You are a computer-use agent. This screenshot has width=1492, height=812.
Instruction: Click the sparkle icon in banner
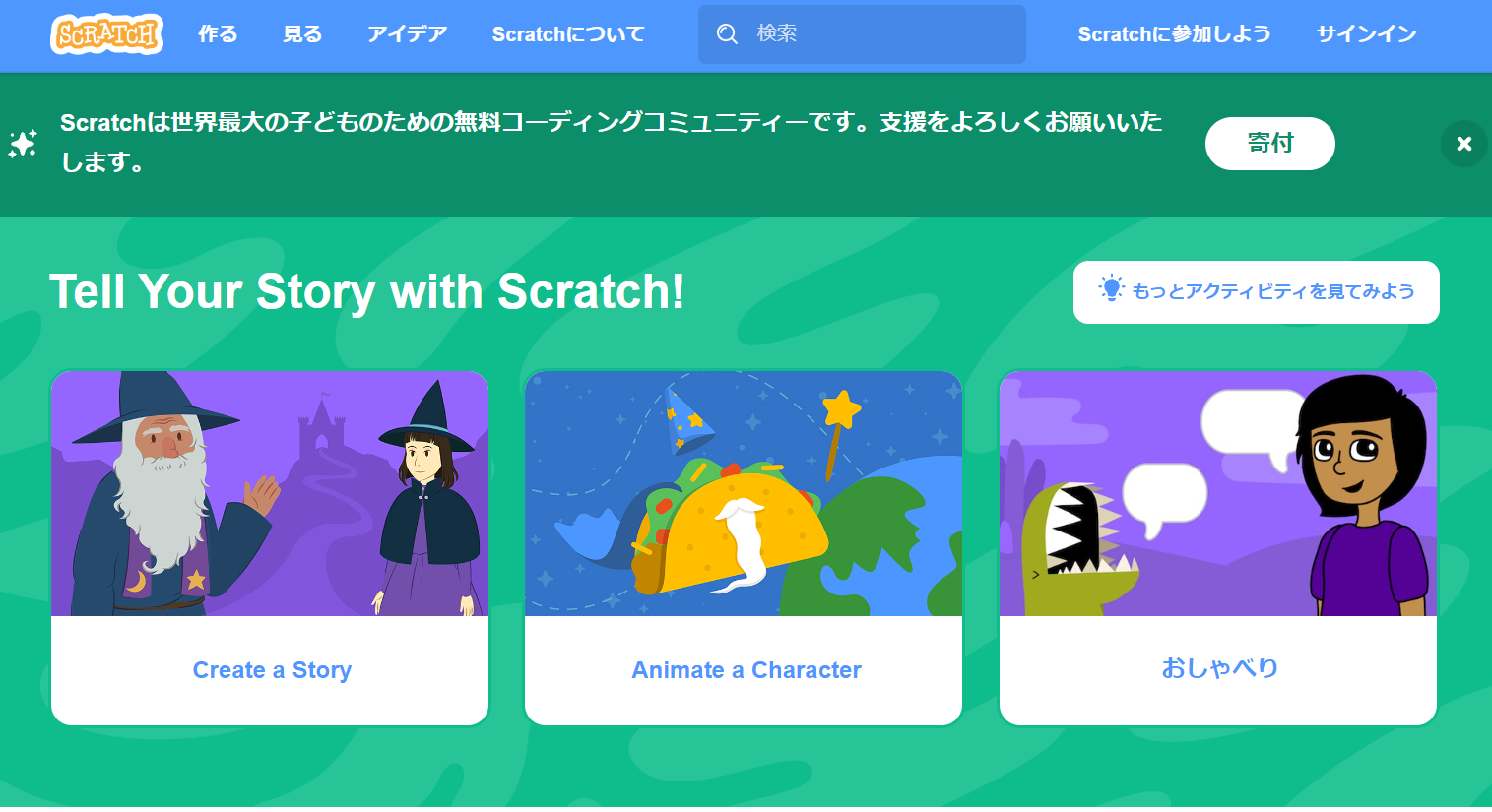(23, 144)
